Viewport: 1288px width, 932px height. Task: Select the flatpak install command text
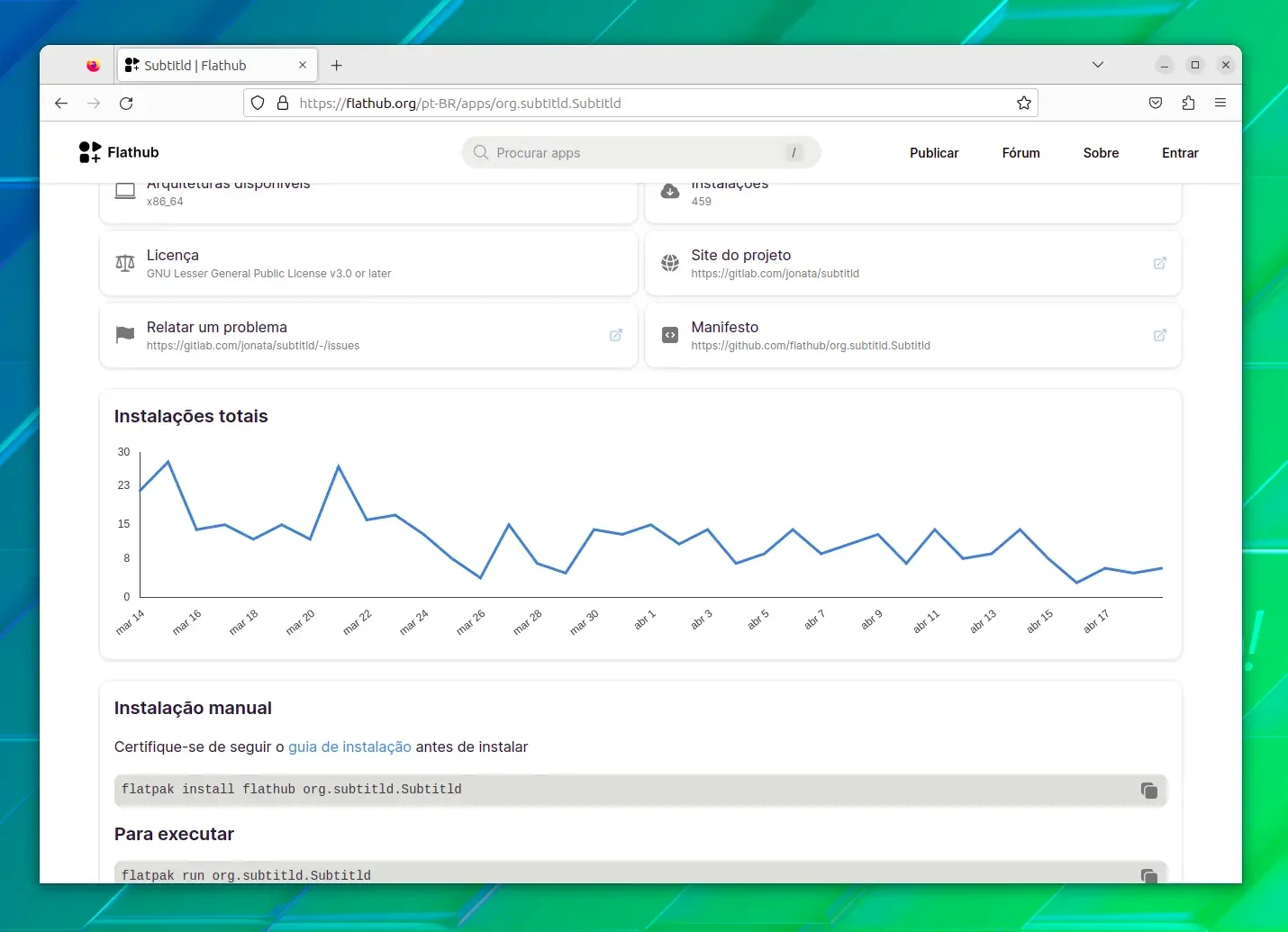click(x=292, y=789)
